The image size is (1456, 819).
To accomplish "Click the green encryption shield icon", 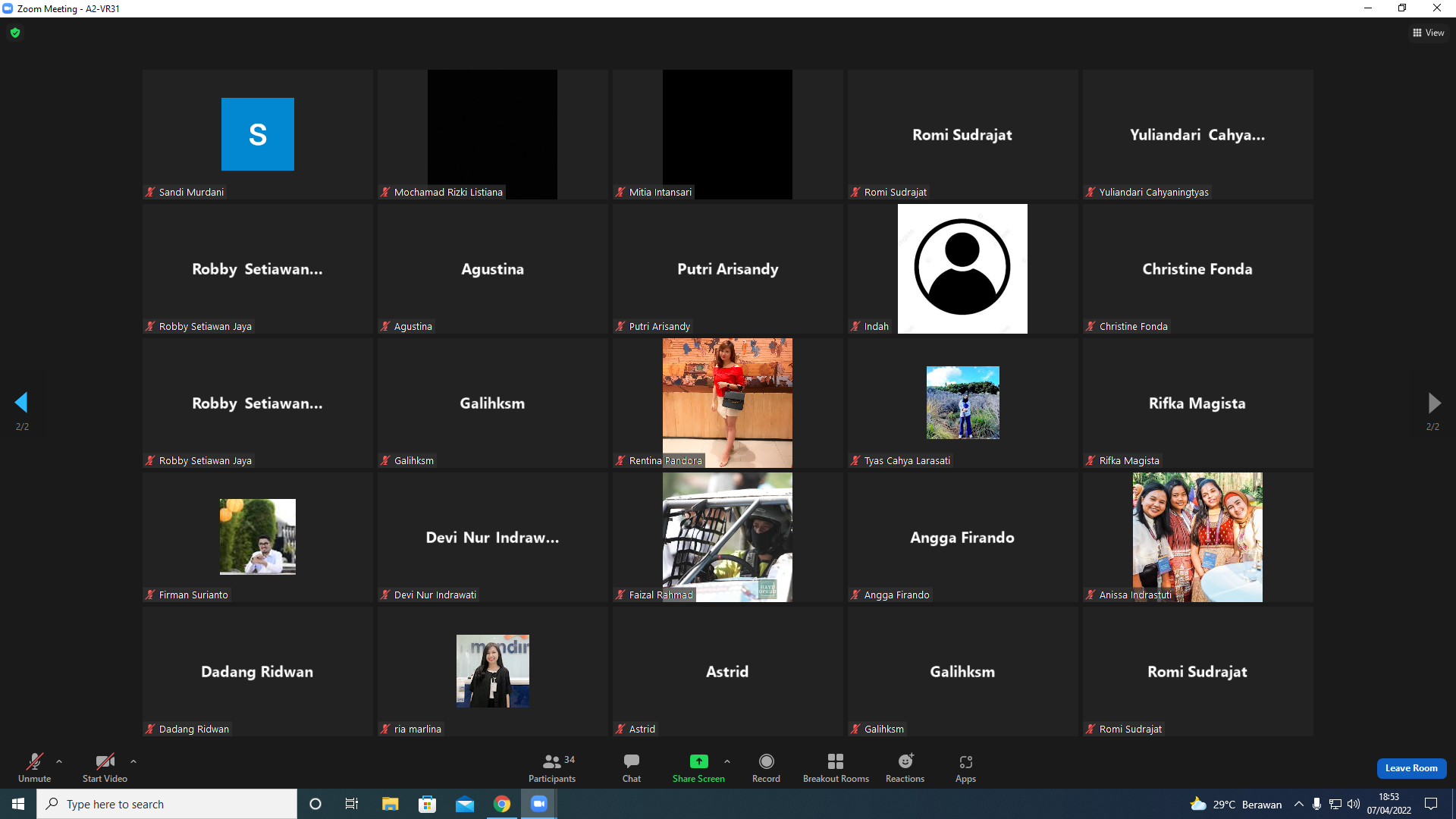I will click(x=15, y=33).
